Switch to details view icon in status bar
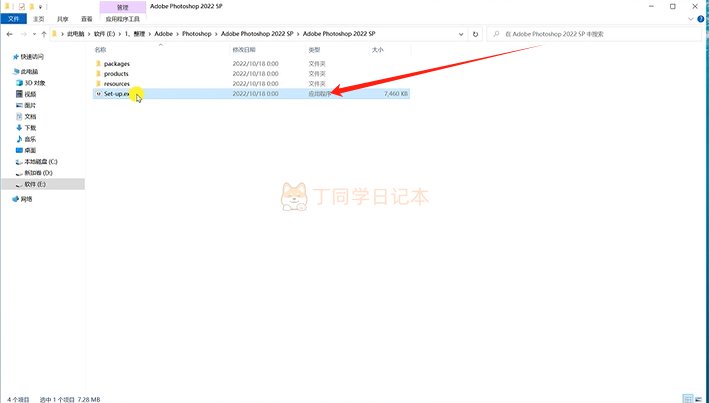 coord(689,399)
